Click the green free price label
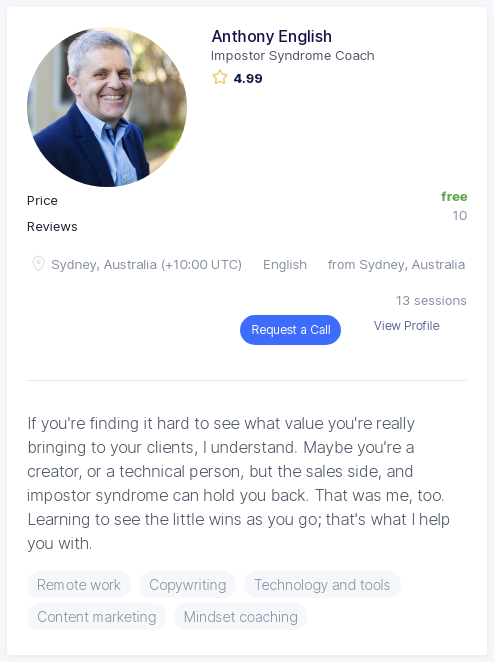This screenshot has height=662, width=494. pyautogui.click(x=454, y=197)
